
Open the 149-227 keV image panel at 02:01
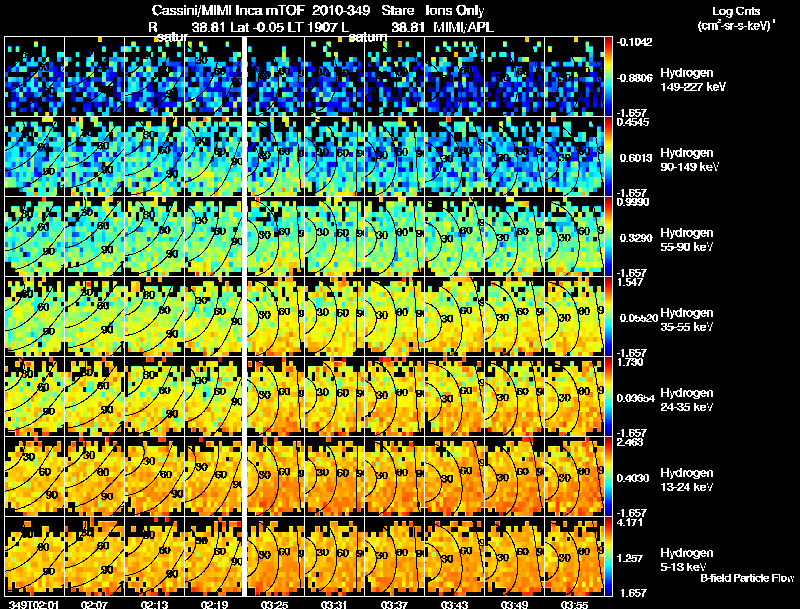click(35, 77)
